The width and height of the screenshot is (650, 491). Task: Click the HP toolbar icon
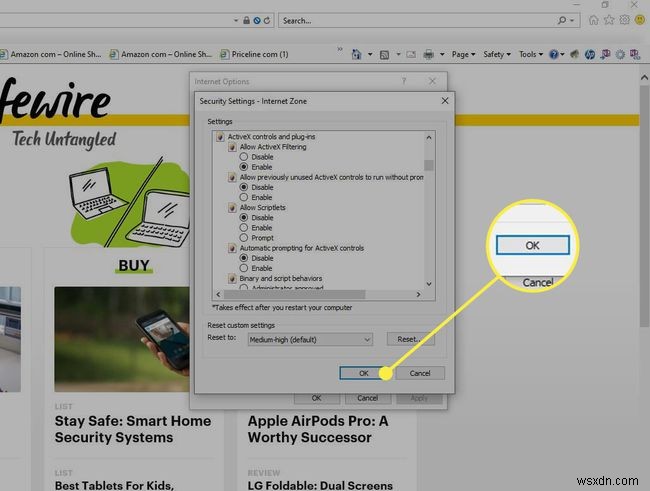tap(589, 54)
